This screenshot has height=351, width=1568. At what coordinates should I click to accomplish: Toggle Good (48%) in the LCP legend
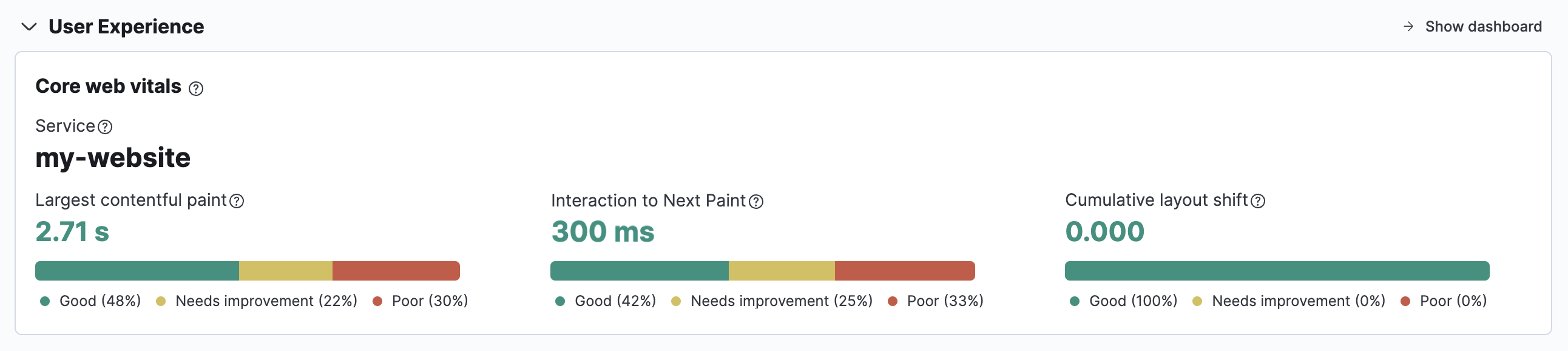point(100,301)
